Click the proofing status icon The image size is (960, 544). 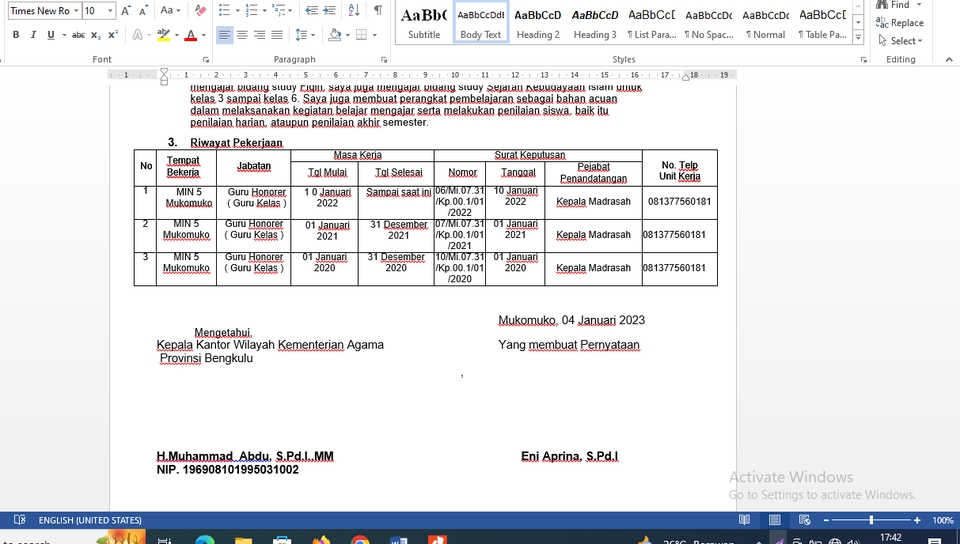pyautogui.click(x=20, y=520)
